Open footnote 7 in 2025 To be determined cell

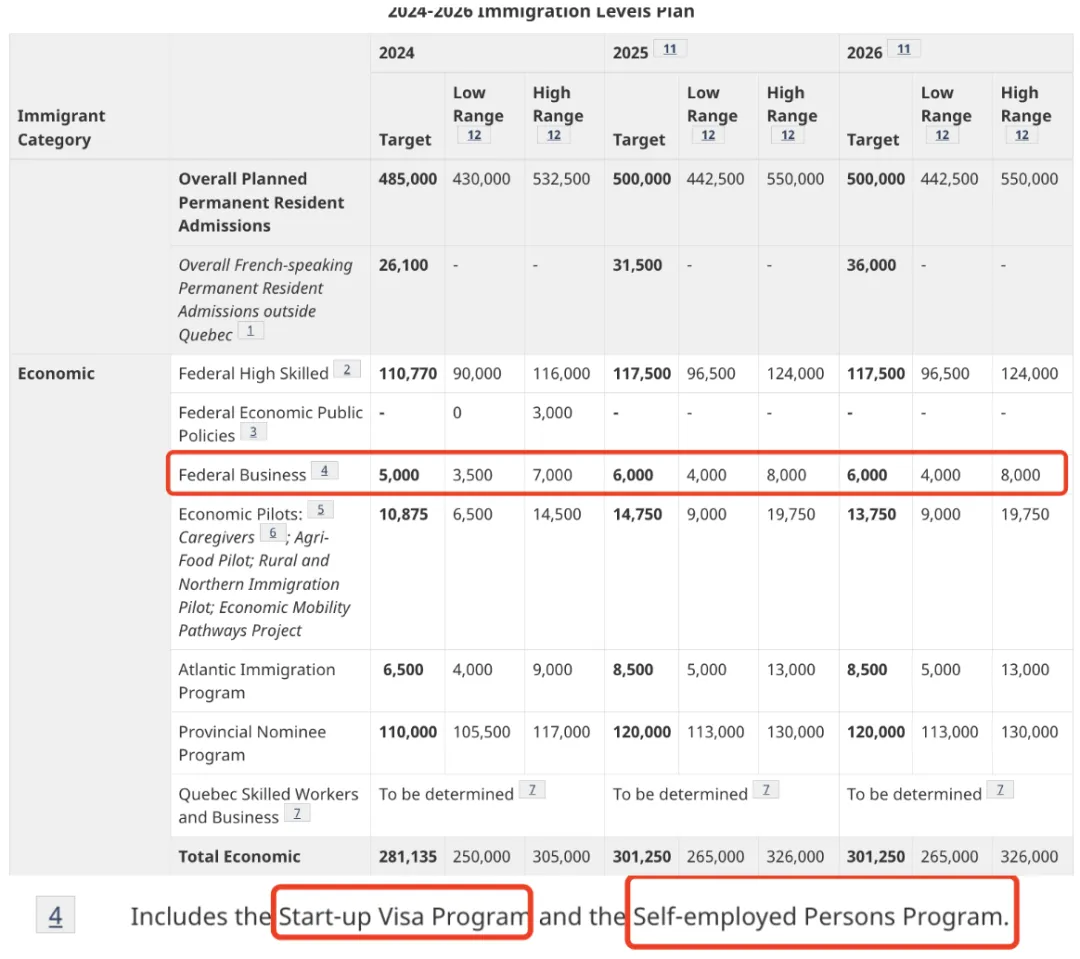tap(766, 790)
